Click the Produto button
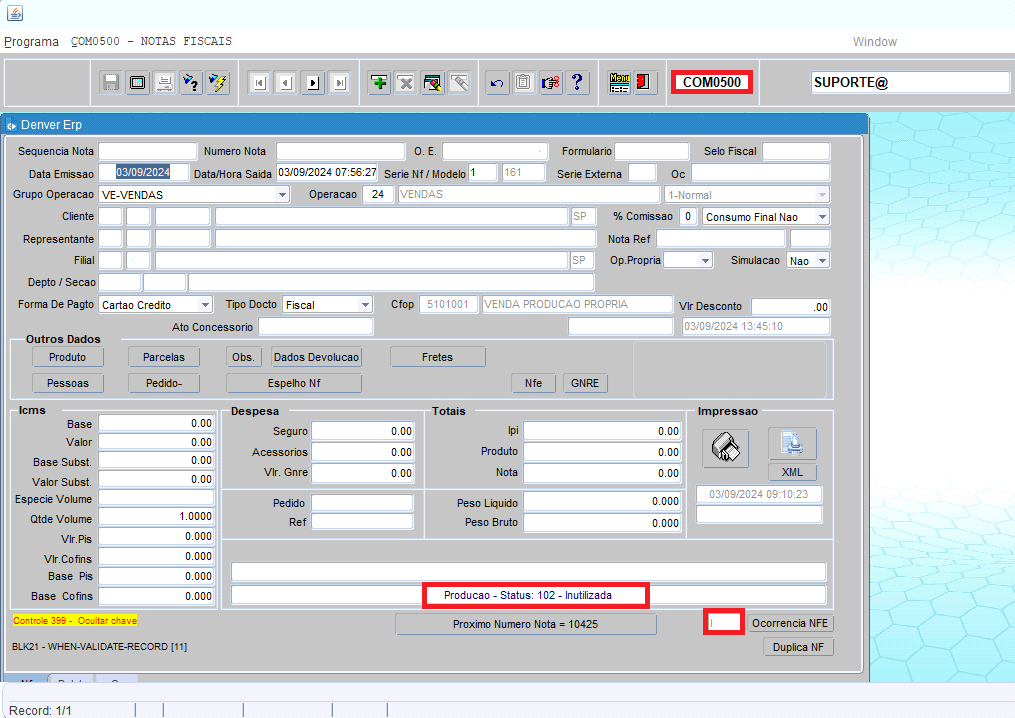 [67, 357]
